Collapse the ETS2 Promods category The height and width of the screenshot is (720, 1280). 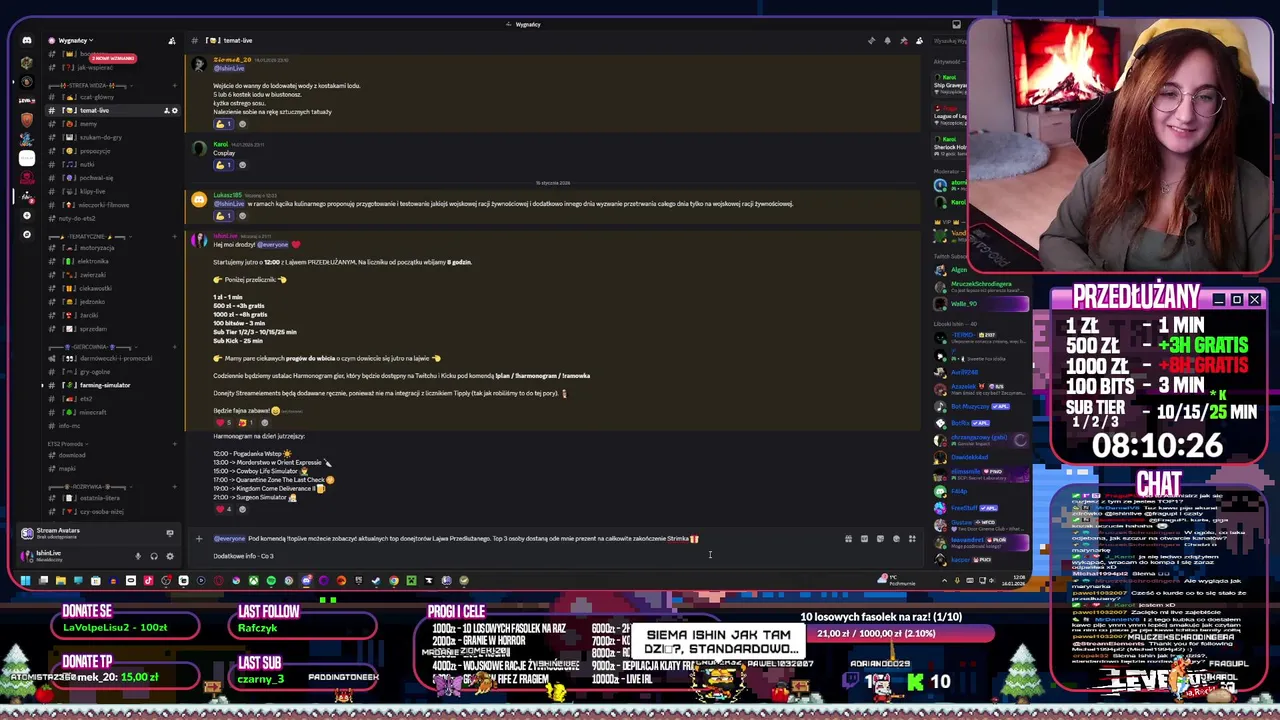(x=66, y=443)
